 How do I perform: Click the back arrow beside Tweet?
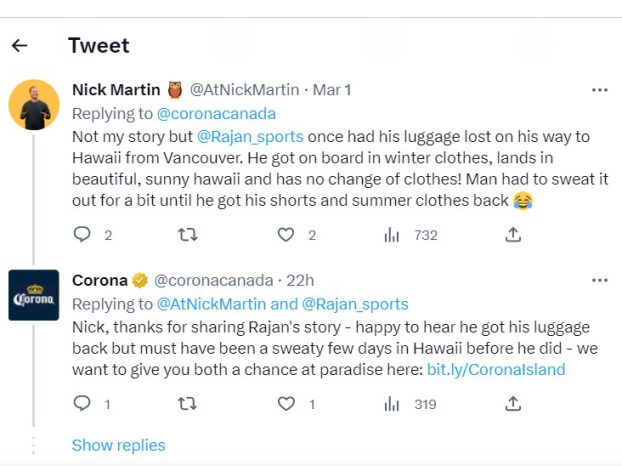19,45
